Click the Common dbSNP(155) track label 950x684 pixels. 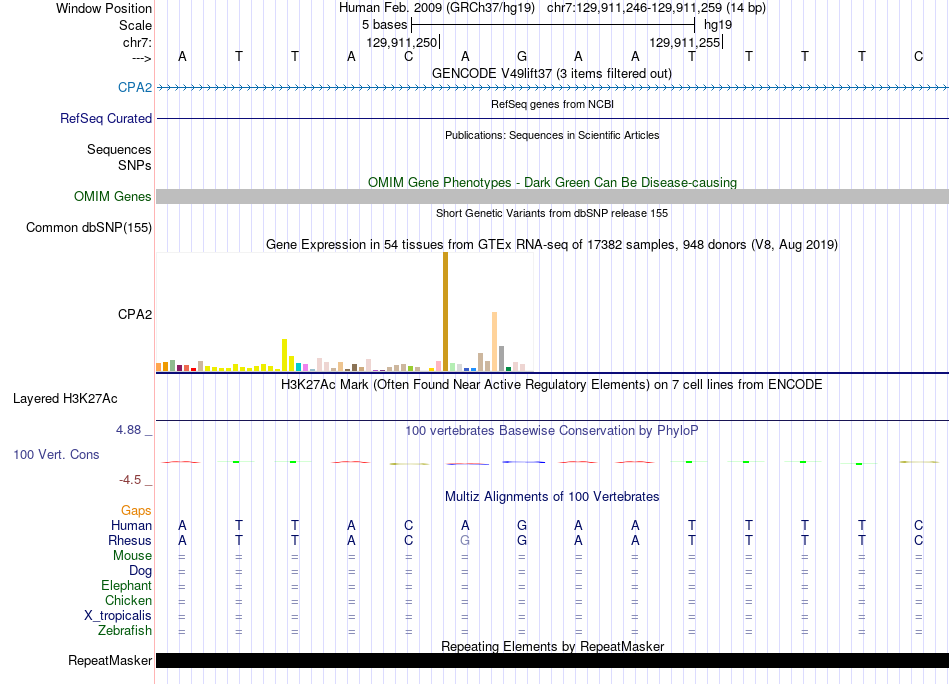pos(88,227)
